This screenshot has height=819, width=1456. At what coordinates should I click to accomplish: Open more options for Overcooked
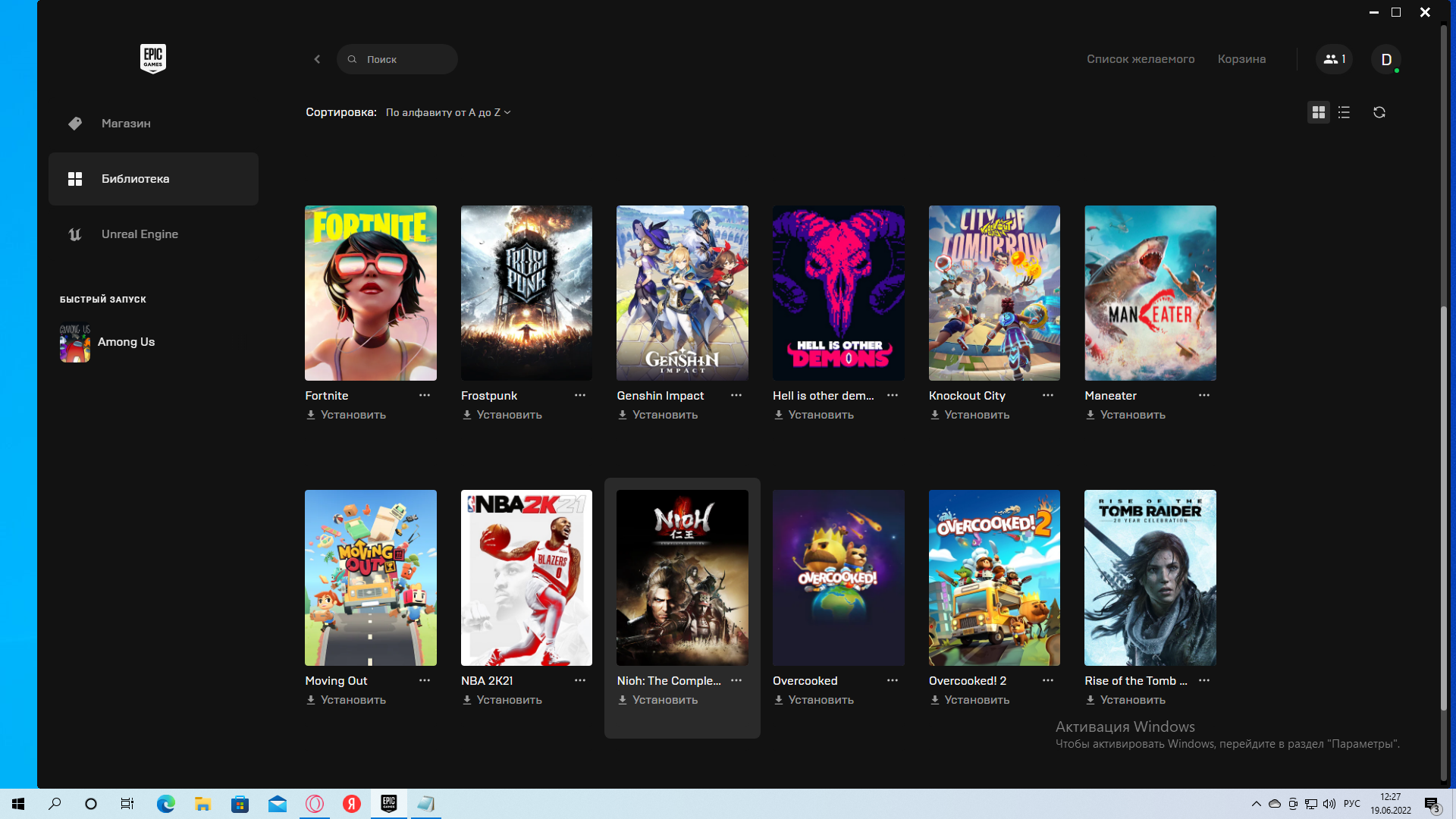coord(893,680)
